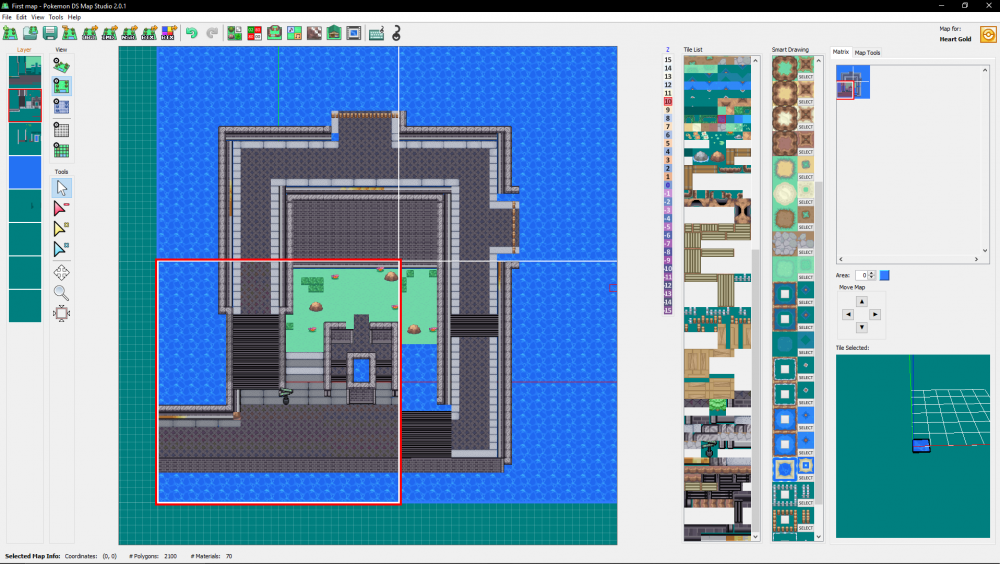Set height level to 5
The width and height of the screenshot is (1000, 564).
tap(668, 144)
